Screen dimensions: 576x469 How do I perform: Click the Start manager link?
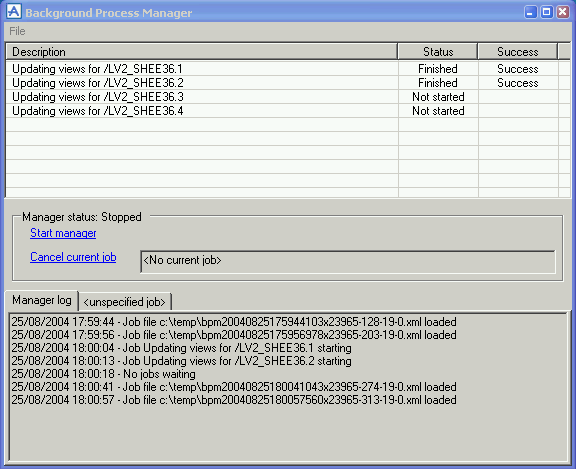coord(63,233)
